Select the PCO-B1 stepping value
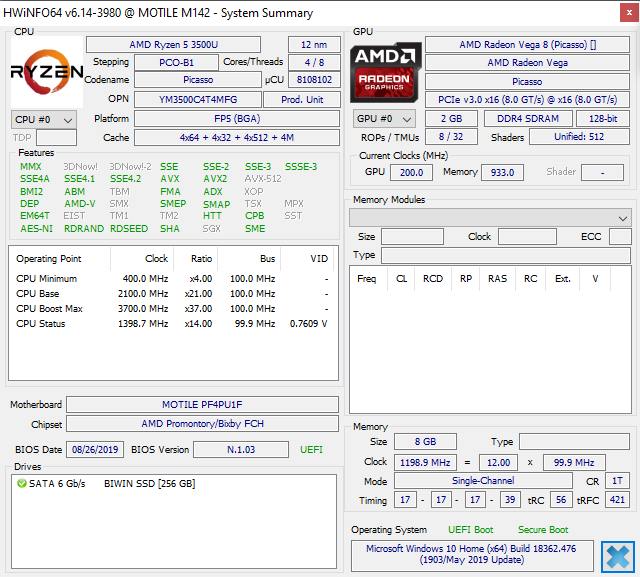This screenshot has height=577, width=640. coord(176,62)
